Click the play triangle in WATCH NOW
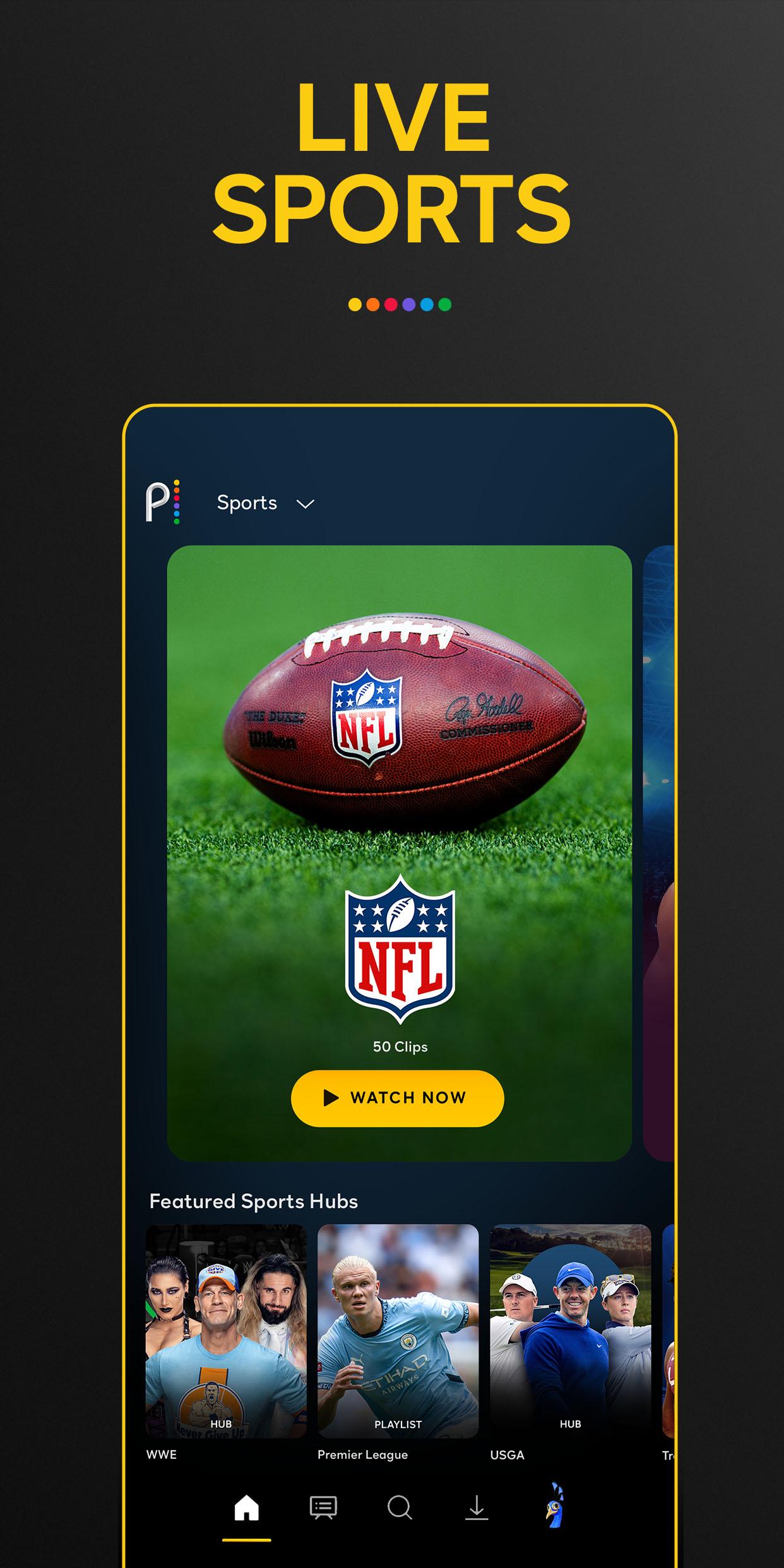Image resolution: width=784 pixels, height=1568 pixels. click(331, 1098)
